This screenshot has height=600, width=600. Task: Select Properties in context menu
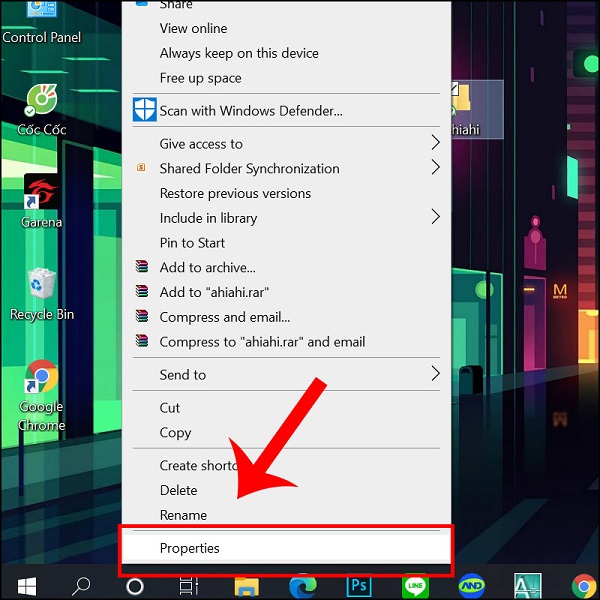click(x=190, y=548)
